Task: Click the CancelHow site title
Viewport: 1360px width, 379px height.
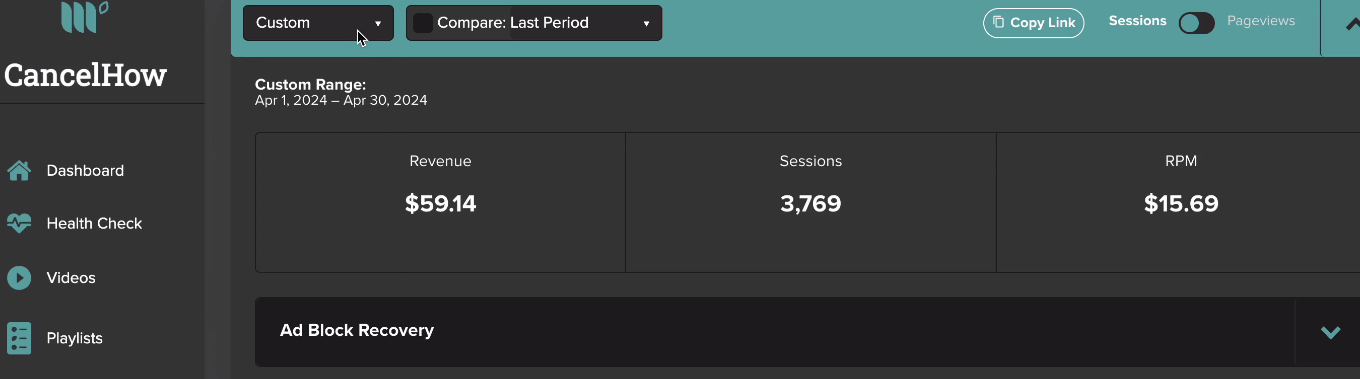Action: [86, 75]
